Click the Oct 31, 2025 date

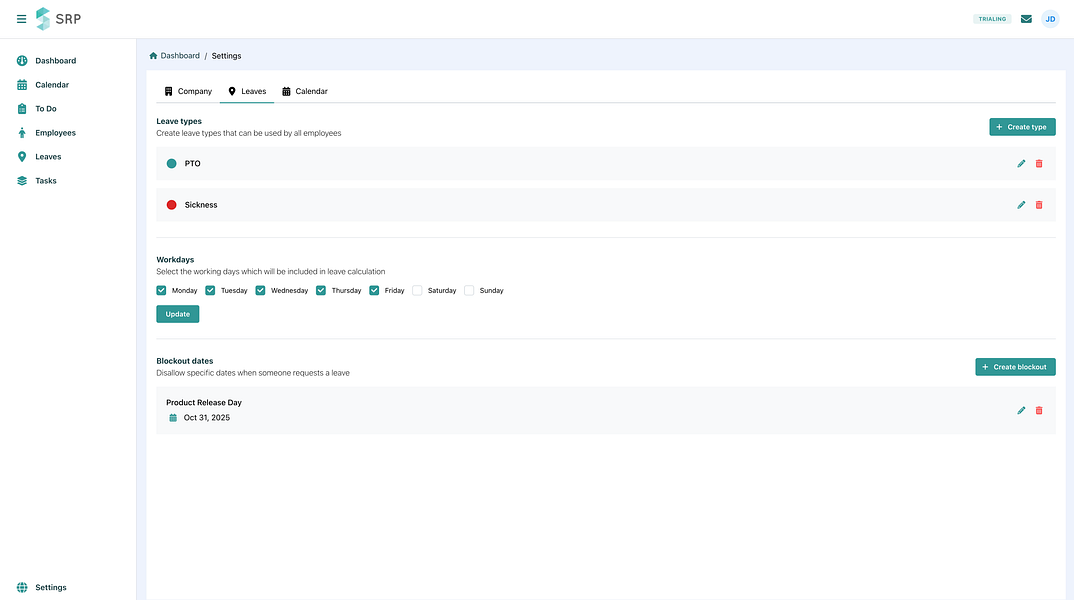tap(207, 418)
